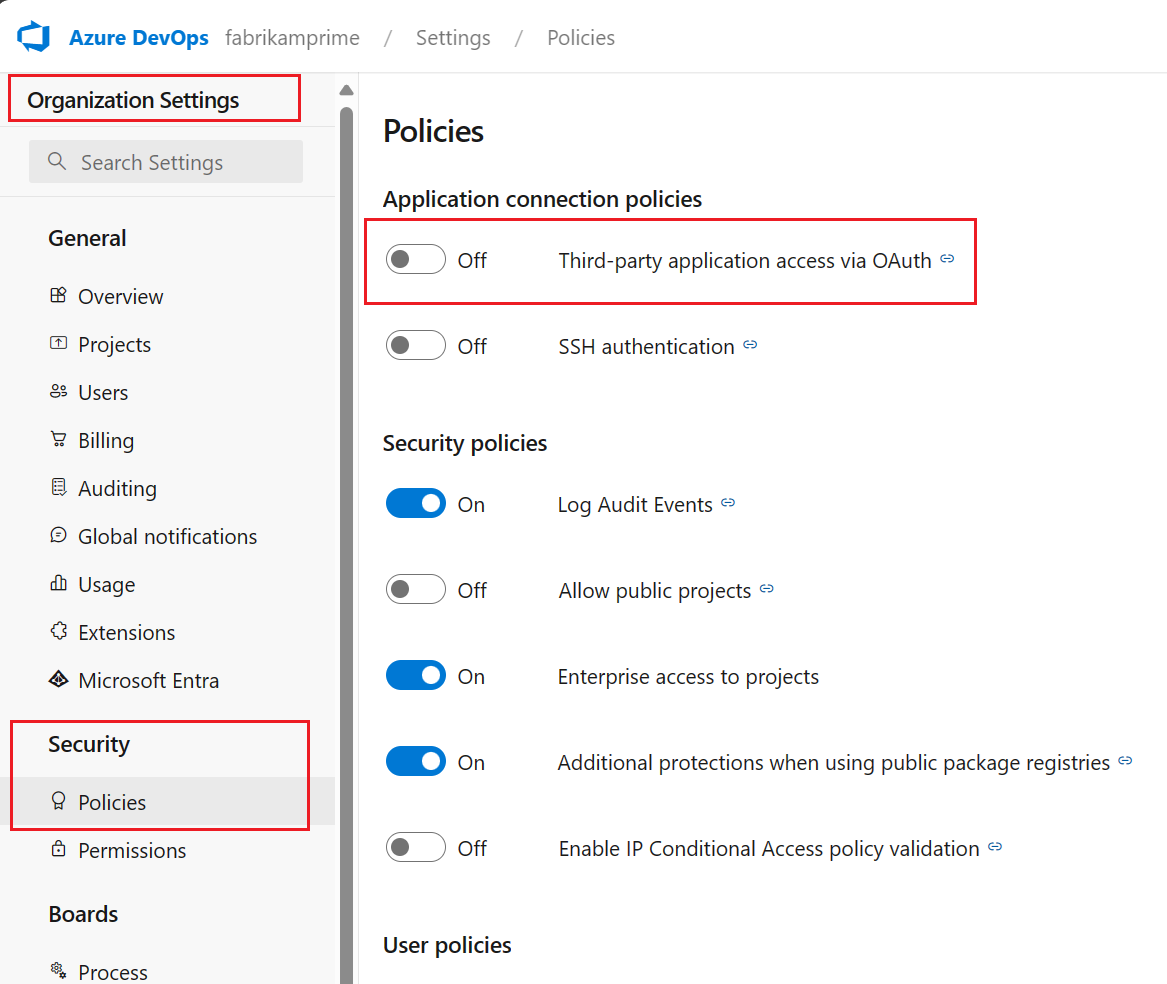The image size is (1167, 984).
Task: Click the Users people icon in the sidebar
Action: 58,392
